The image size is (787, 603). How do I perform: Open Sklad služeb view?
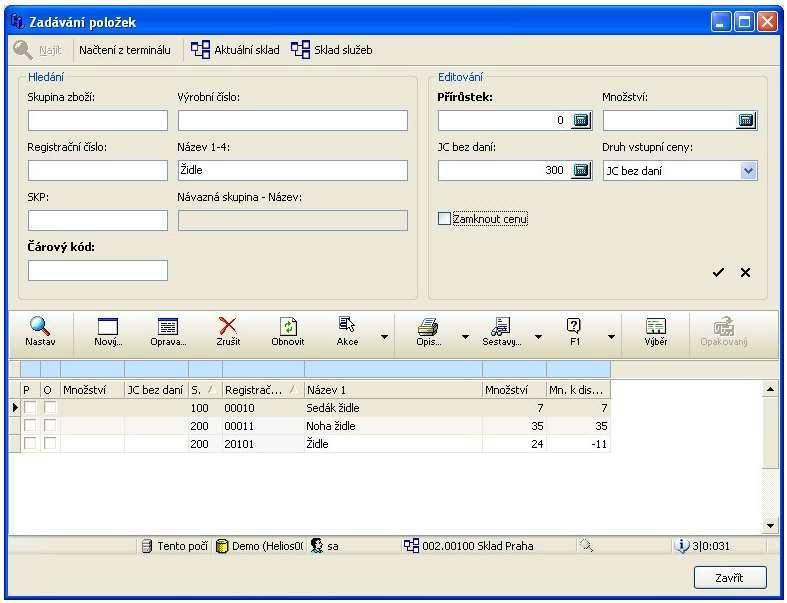[x=332, y=50]
